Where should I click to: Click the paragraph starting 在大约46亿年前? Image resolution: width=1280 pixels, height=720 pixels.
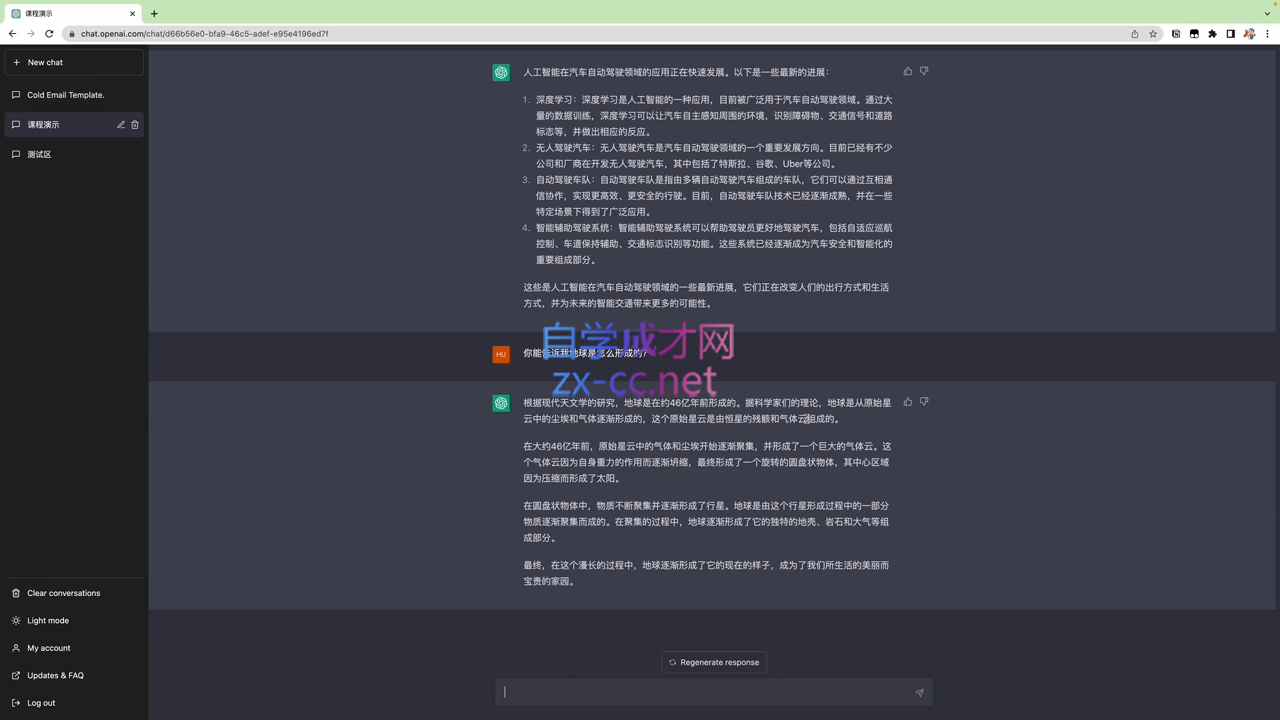click(707, 462)
